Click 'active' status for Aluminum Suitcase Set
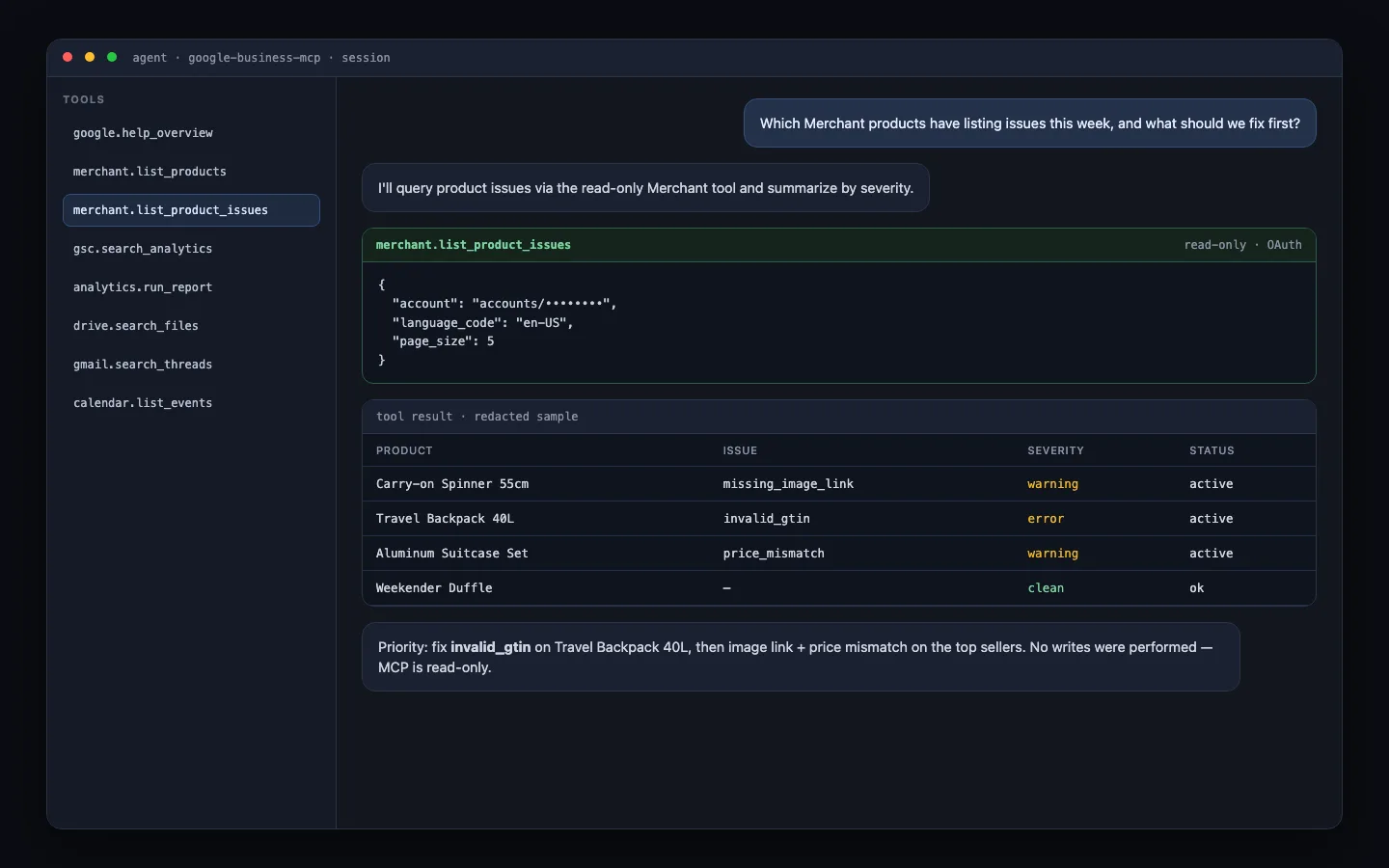The width and height of the screenshot is (1389, 868). pyautogui.click(x=1212, y=554)
